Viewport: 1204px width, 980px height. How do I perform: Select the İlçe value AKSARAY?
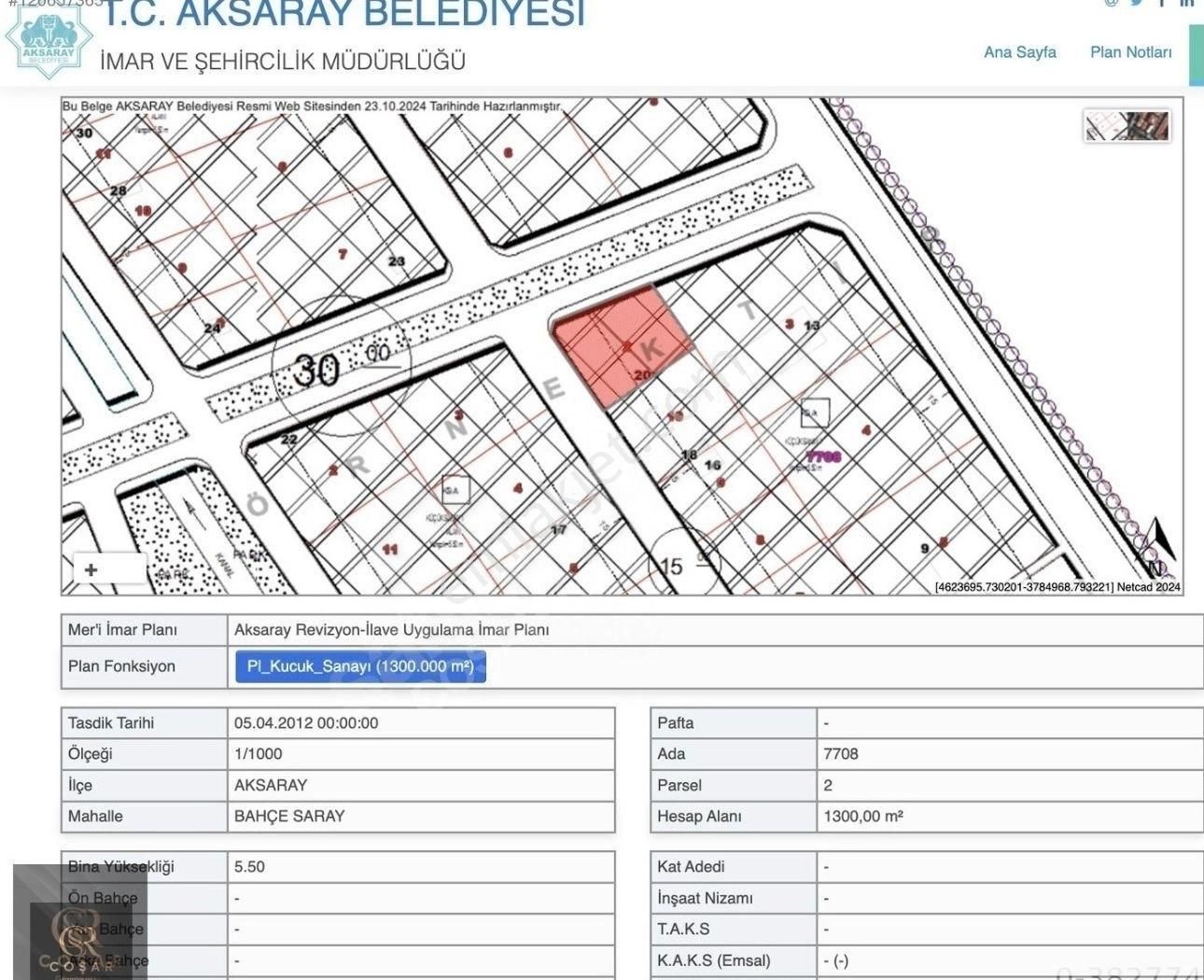[x=271, y=785]
